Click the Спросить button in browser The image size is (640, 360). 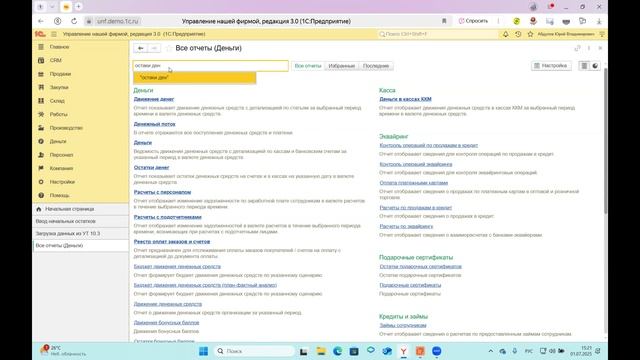[473, 21]
